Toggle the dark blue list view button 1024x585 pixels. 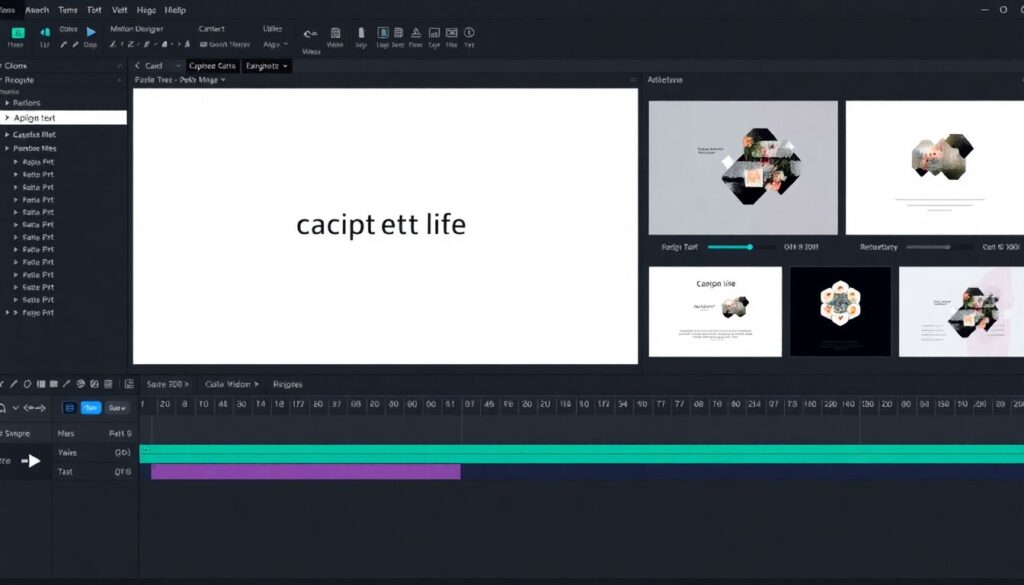tap(69, 408)
